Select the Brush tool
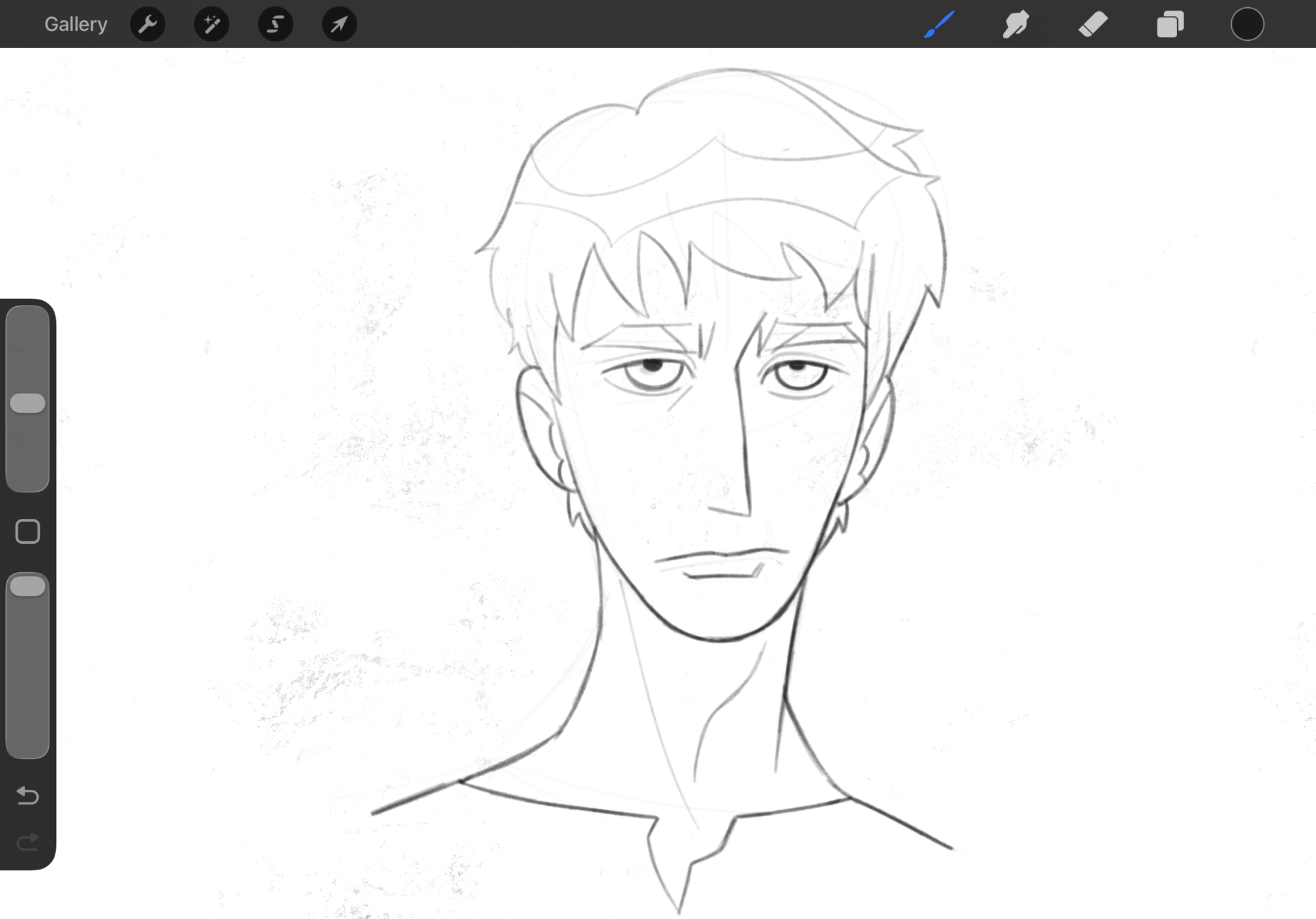This screenshot has height=919, width=1316. (x=939, y=24)
